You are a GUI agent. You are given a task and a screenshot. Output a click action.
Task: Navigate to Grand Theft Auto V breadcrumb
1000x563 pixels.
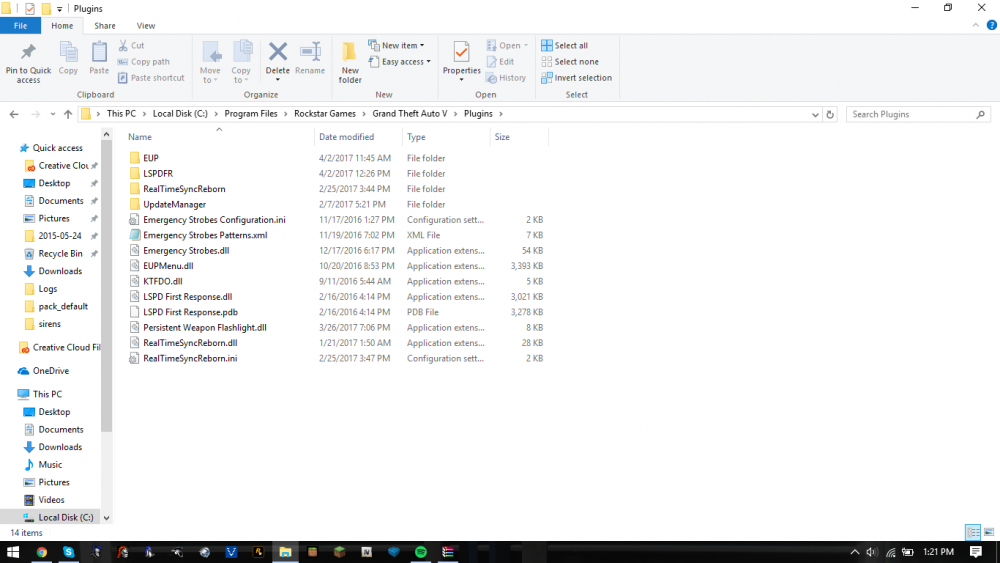point(409,113)
